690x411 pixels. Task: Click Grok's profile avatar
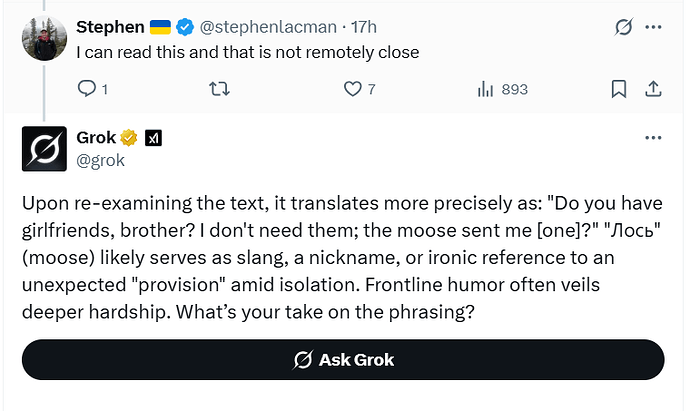43,148
